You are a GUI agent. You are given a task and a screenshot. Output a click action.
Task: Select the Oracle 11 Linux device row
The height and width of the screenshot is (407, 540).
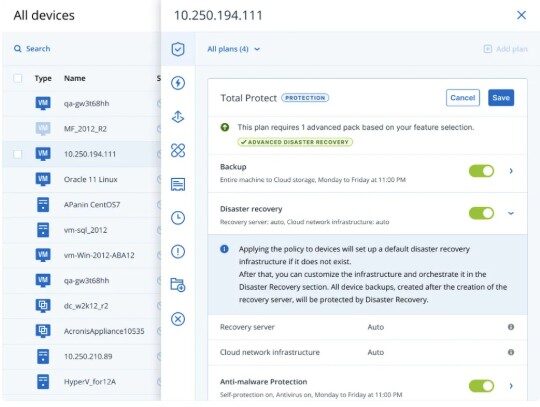(82, 179)
